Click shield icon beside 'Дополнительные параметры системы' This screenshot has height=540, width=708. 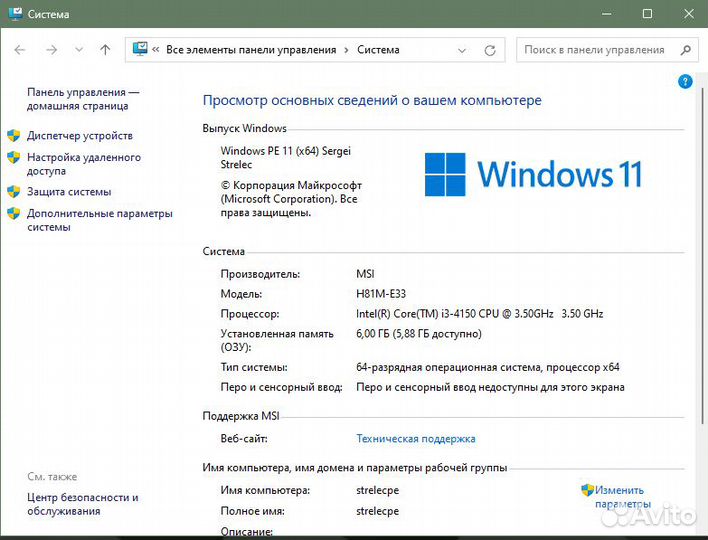(x=14, y=213)
